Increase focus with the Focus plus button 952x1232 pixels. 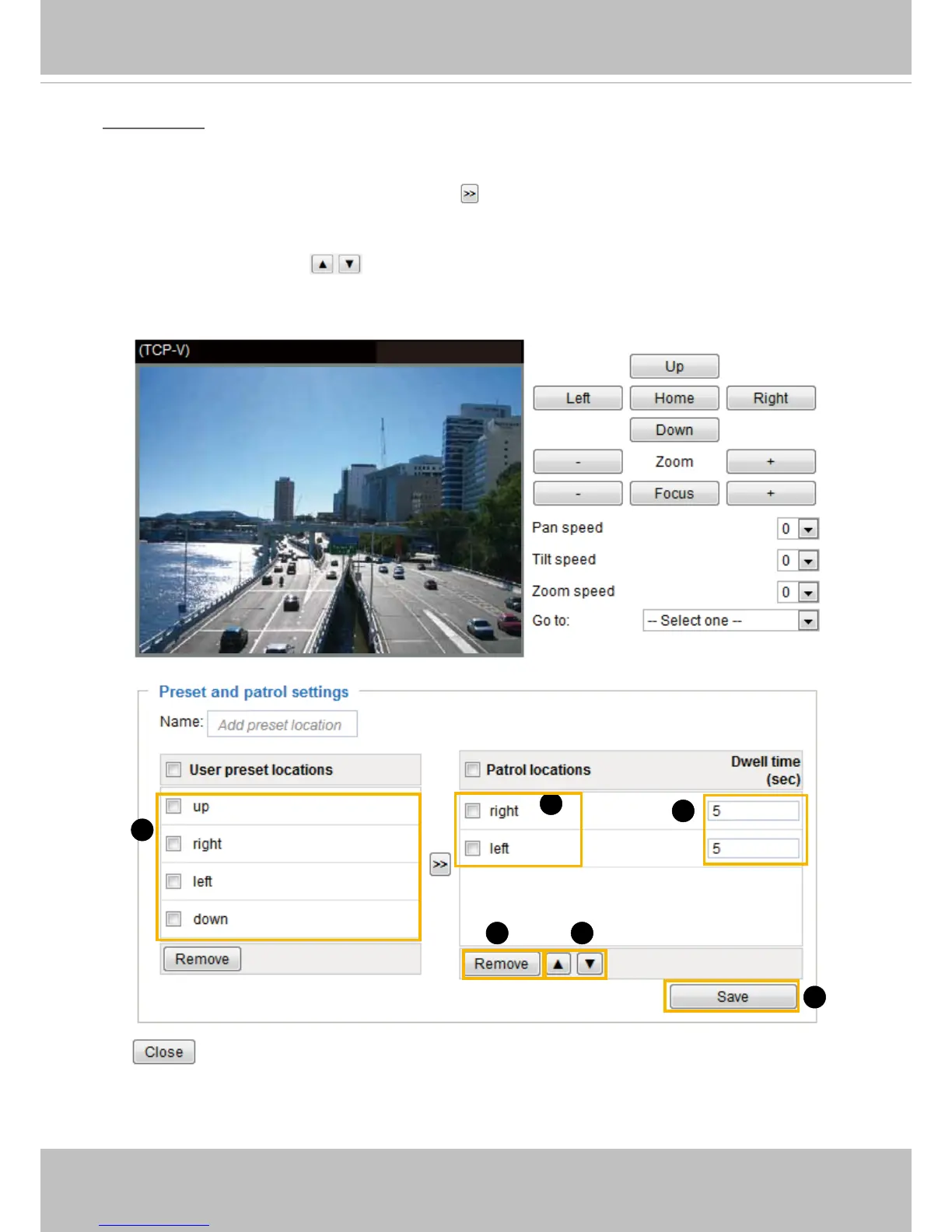pyautogui.click(x=771, y=494)
